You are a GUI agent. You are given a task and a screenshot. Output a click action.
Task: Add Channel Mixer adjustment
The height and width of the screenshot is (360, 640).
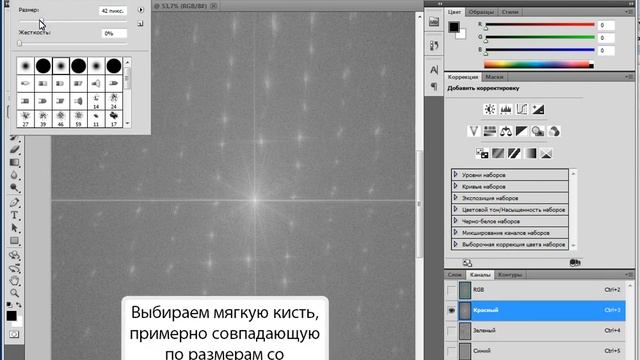coord(554,131)
